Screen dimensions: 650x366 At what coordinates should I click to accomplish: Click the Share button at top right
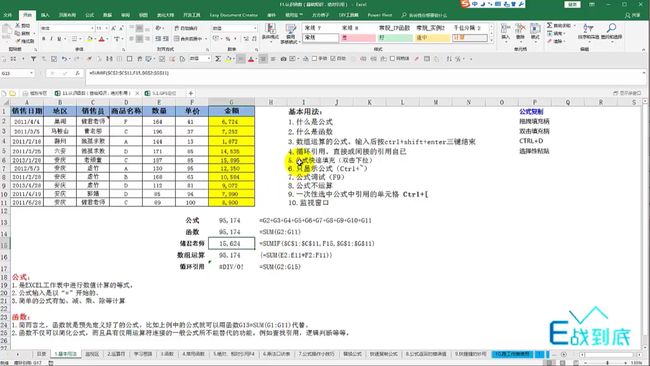[x=633, y=15]
